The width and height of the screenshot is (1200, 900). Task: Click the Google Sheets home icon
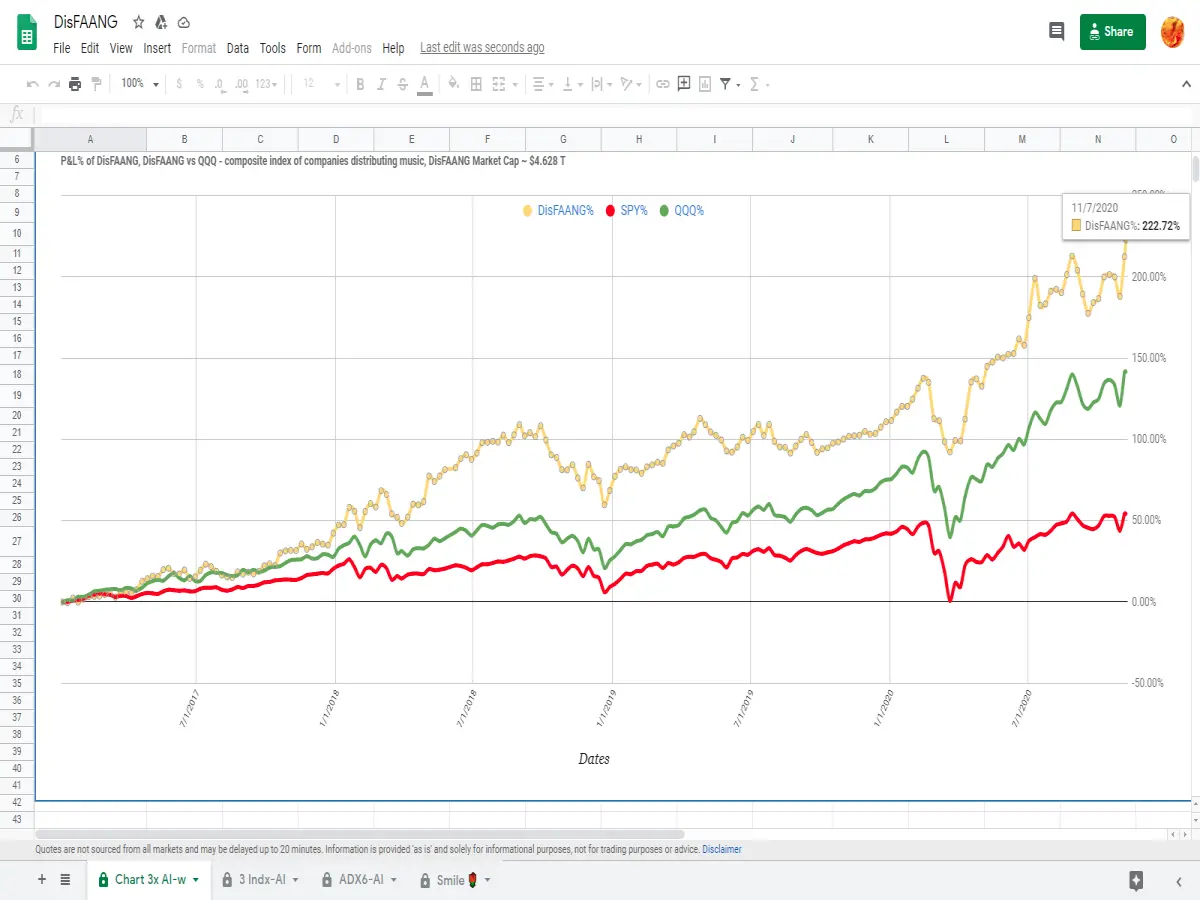(x=27, y=32)
